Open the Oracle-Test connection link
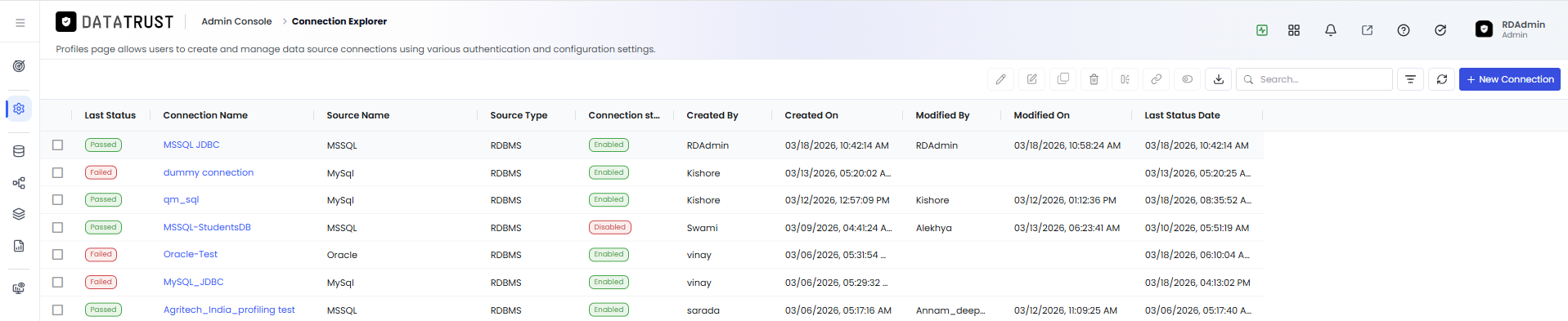The image size is (1568, 321). tap(191, 254)
